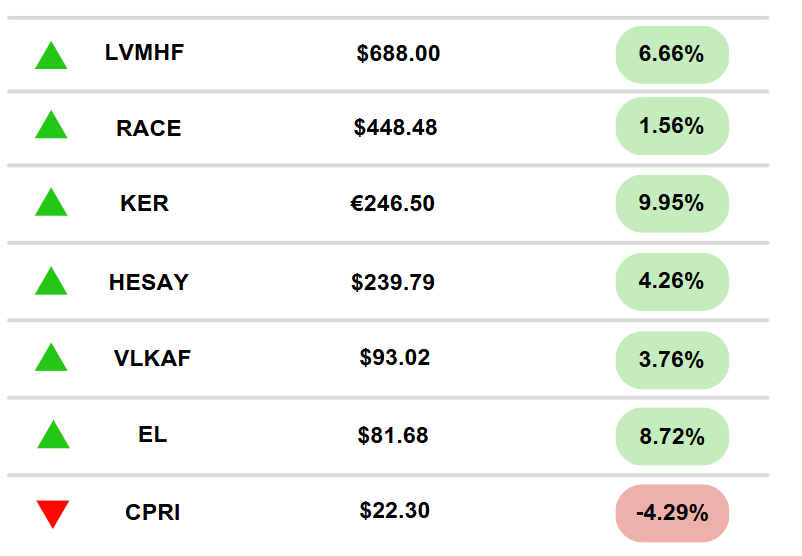Click the green up arrow beside RACE
The height and width of the screenshot is (556, 802).
coord(51,124)
